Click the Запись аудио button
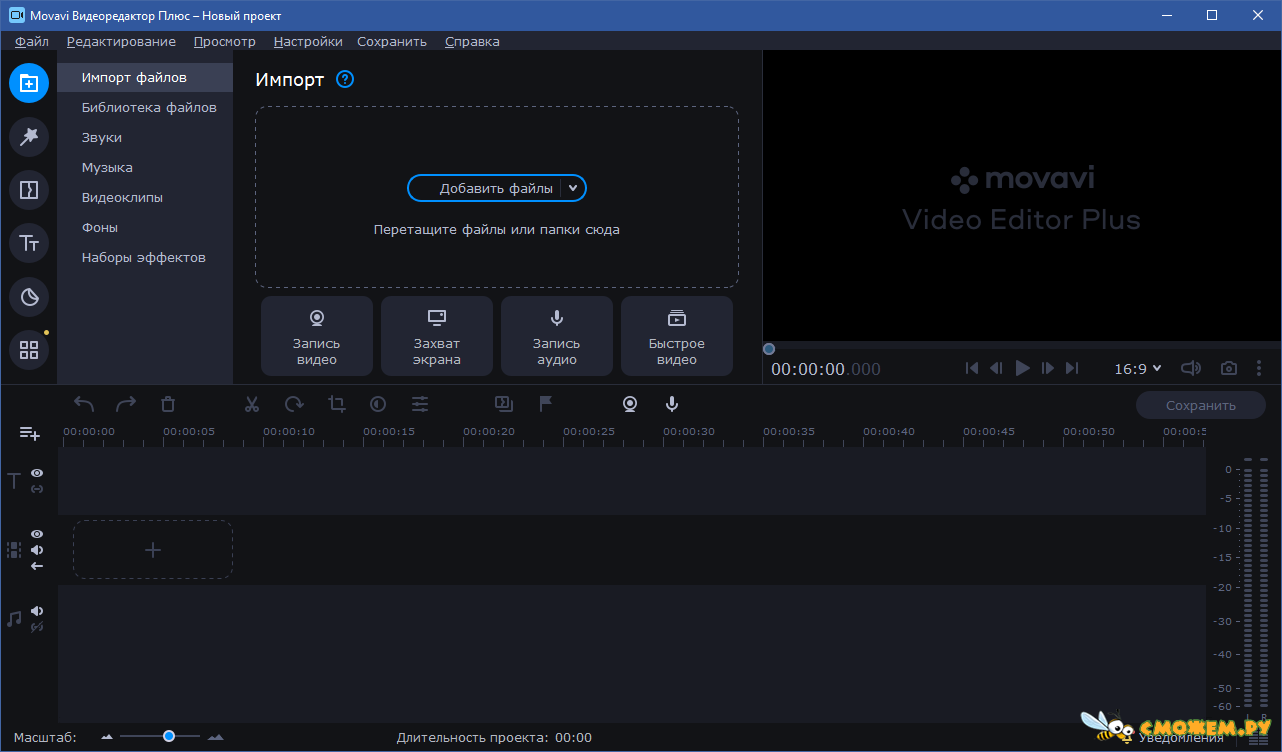 (557, 336)
